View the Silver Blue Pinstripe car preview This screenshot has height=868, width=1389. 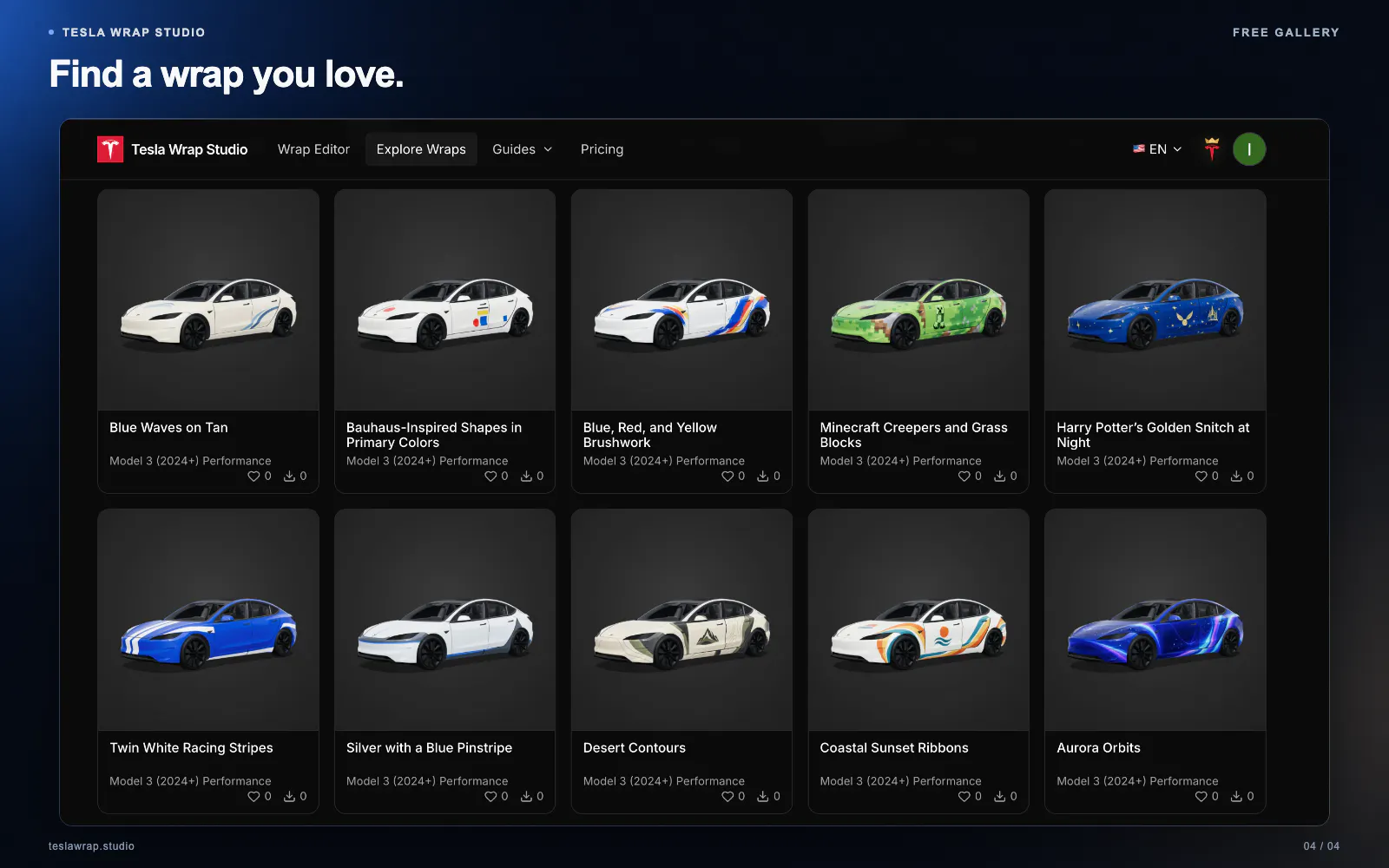tap(445, 620)
